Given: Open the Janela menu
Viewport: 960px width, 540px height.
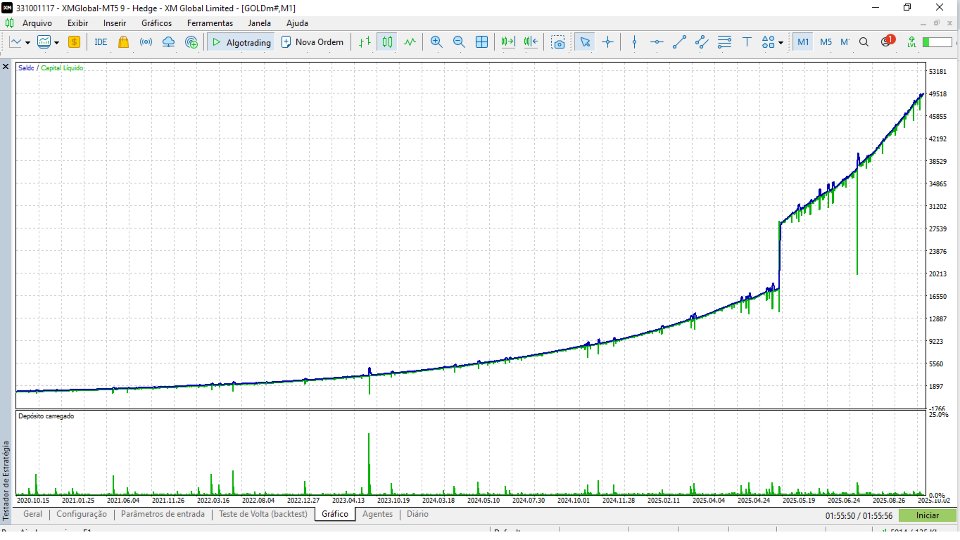Looking at the screenshot, I should tap(259, 23).
